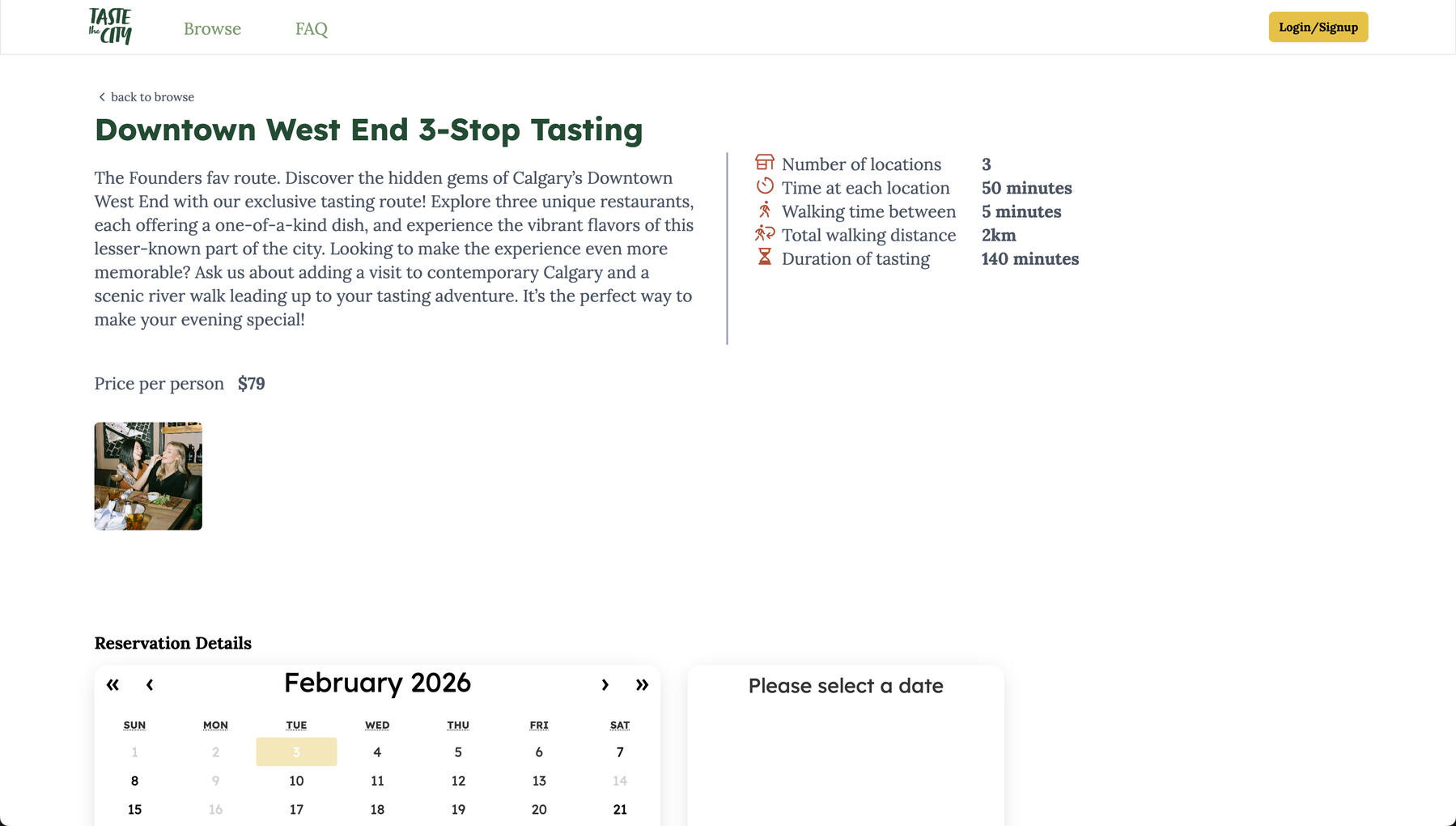Choose Saturday February 21 date
Screen dimensions: 1456x826
620,810
